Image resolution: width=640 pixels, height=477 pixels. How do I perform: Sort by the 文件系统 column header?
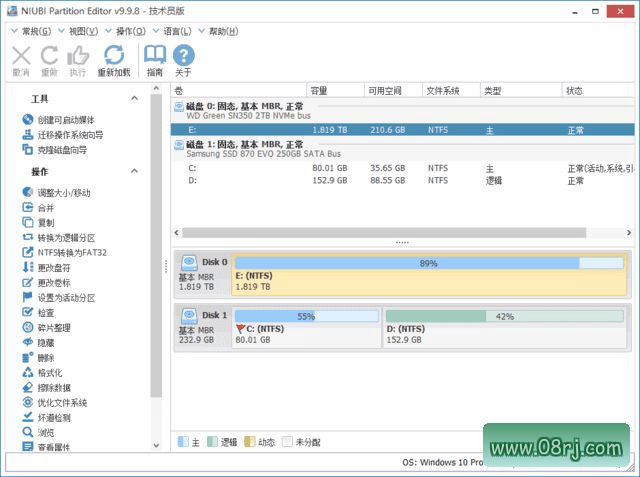coord(451,91)
